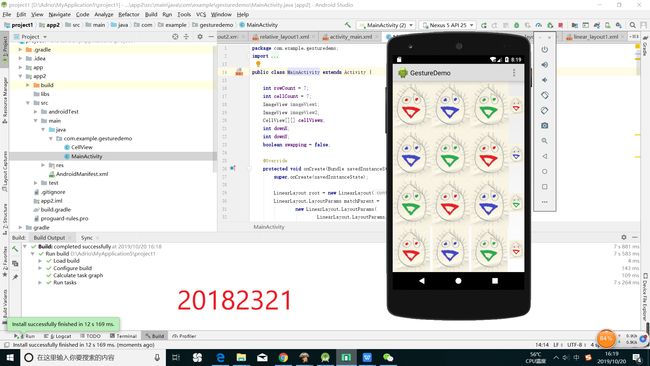
Task: Open GestureDemo overflow menu
Action: tap(514, 73)
